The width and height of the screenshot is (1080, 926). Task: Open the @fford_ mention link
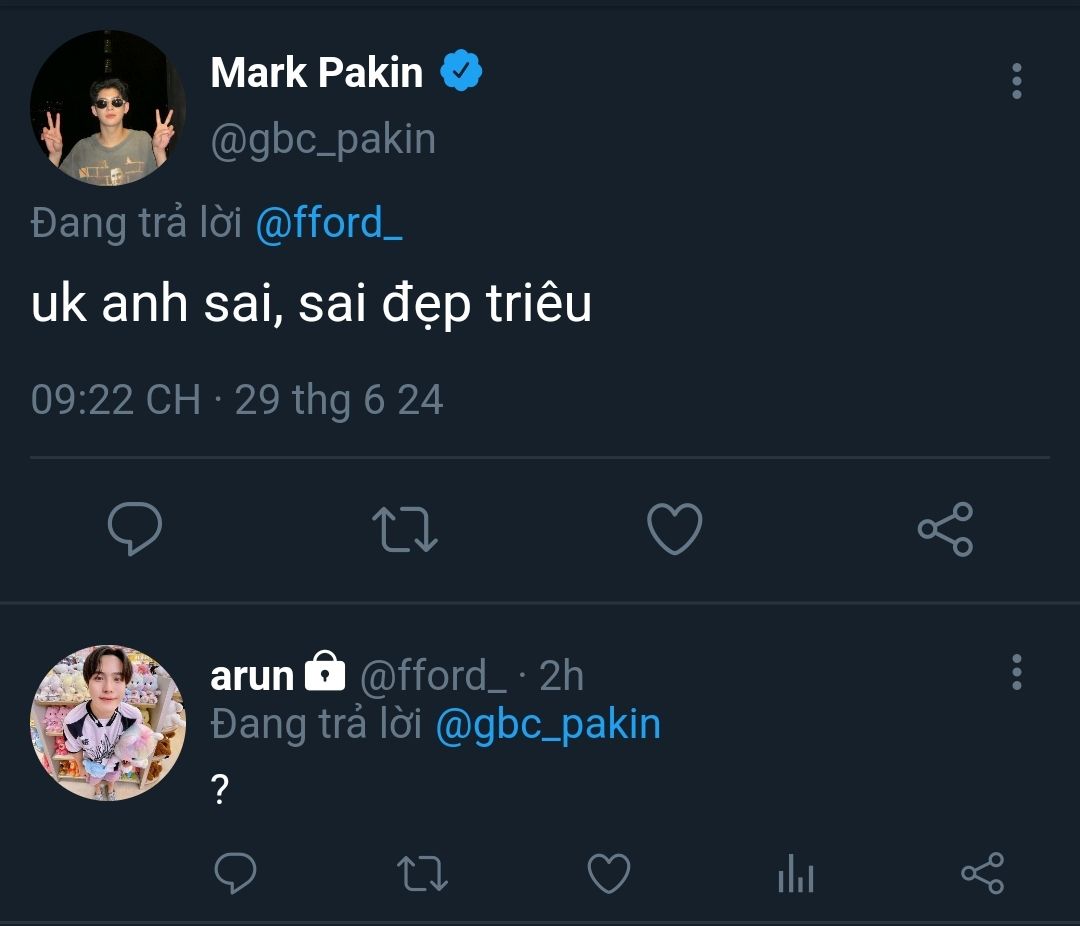[x=329, y=224]
